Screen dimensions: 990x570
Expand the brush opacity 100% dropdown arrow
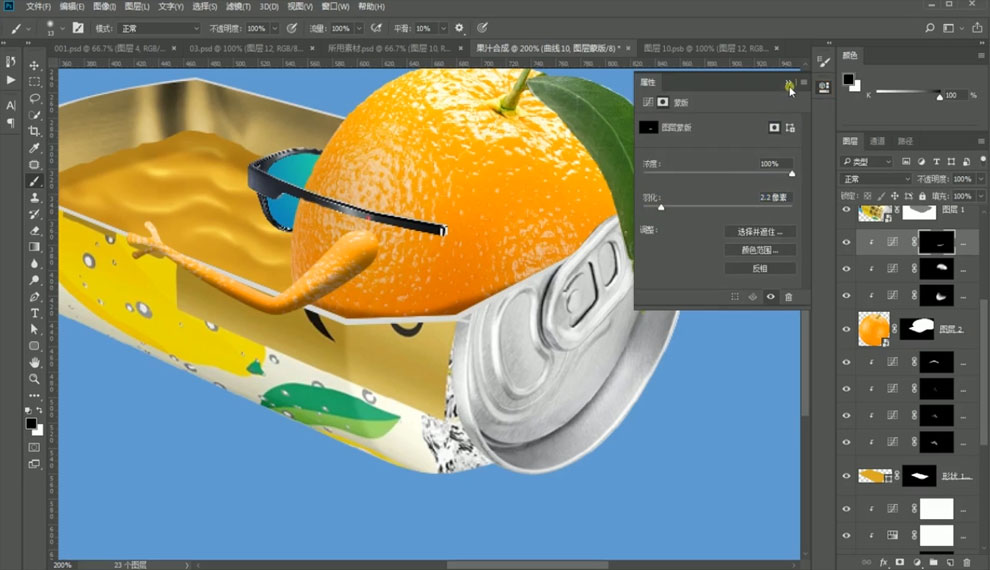pyautogui.click(x=275, y=28)
